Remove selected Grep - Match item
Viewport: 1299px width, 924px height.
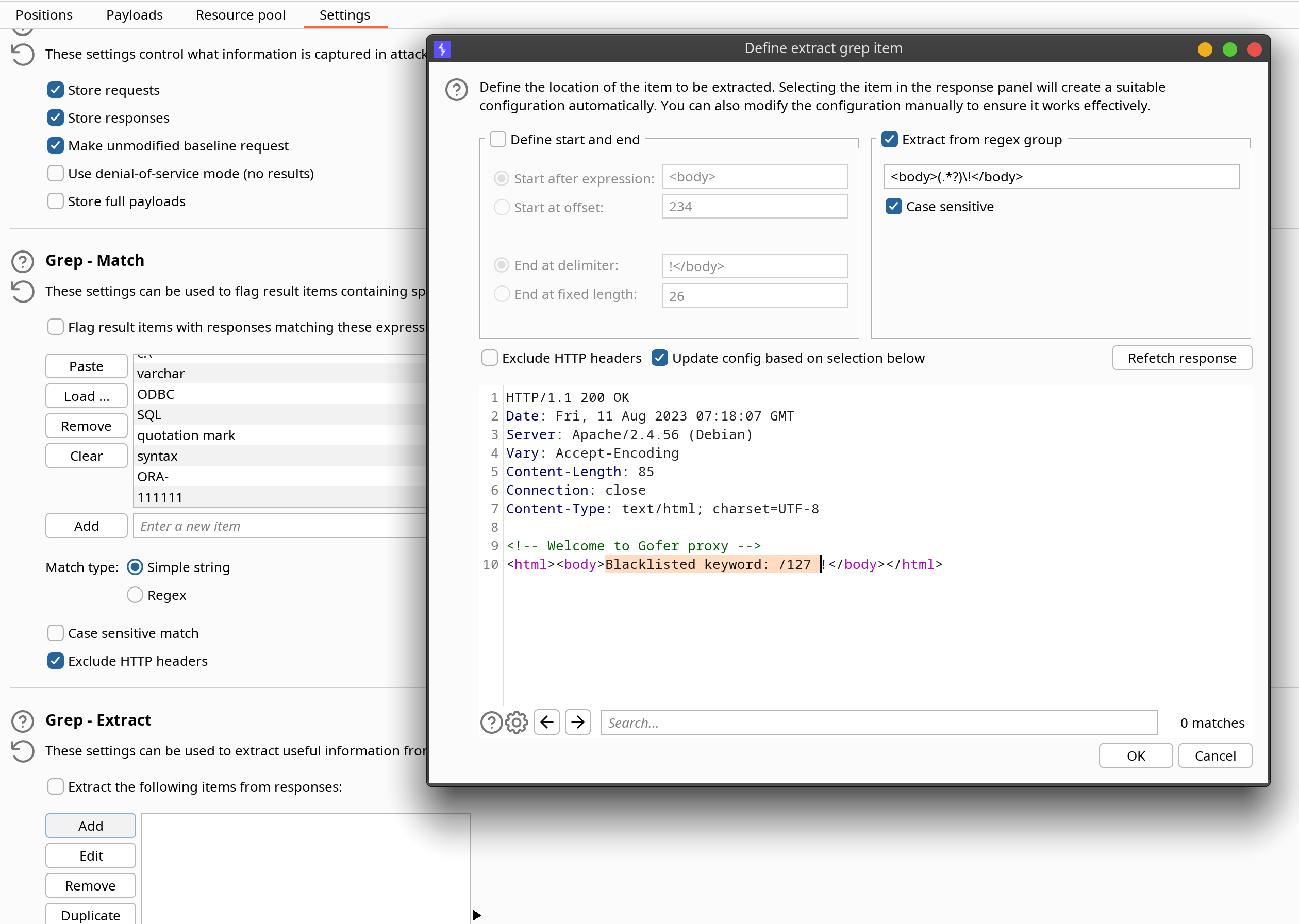(x=87, y=426)
